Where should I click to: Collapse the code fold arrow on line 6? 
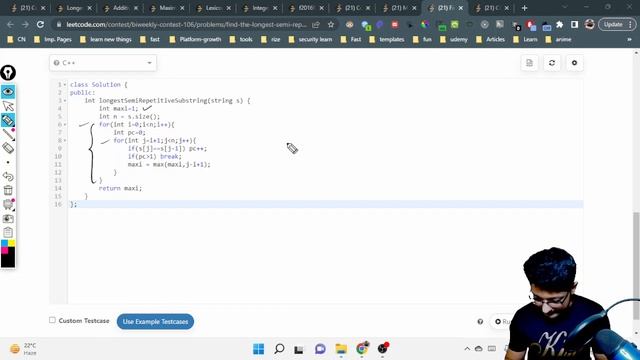pyautogui.click(x=65, y=124)
